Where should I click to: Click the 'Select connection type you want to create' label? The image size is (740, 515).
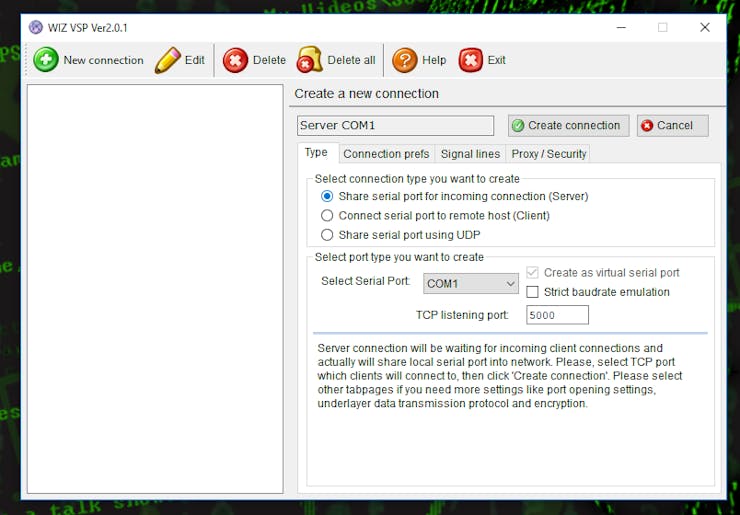click(x=417, y=179)
